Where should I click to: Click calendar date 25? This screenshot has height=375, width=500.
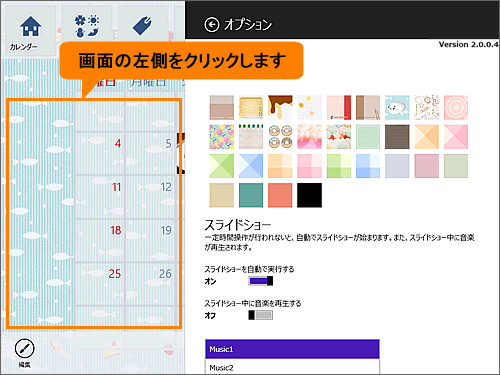(115, 274)
